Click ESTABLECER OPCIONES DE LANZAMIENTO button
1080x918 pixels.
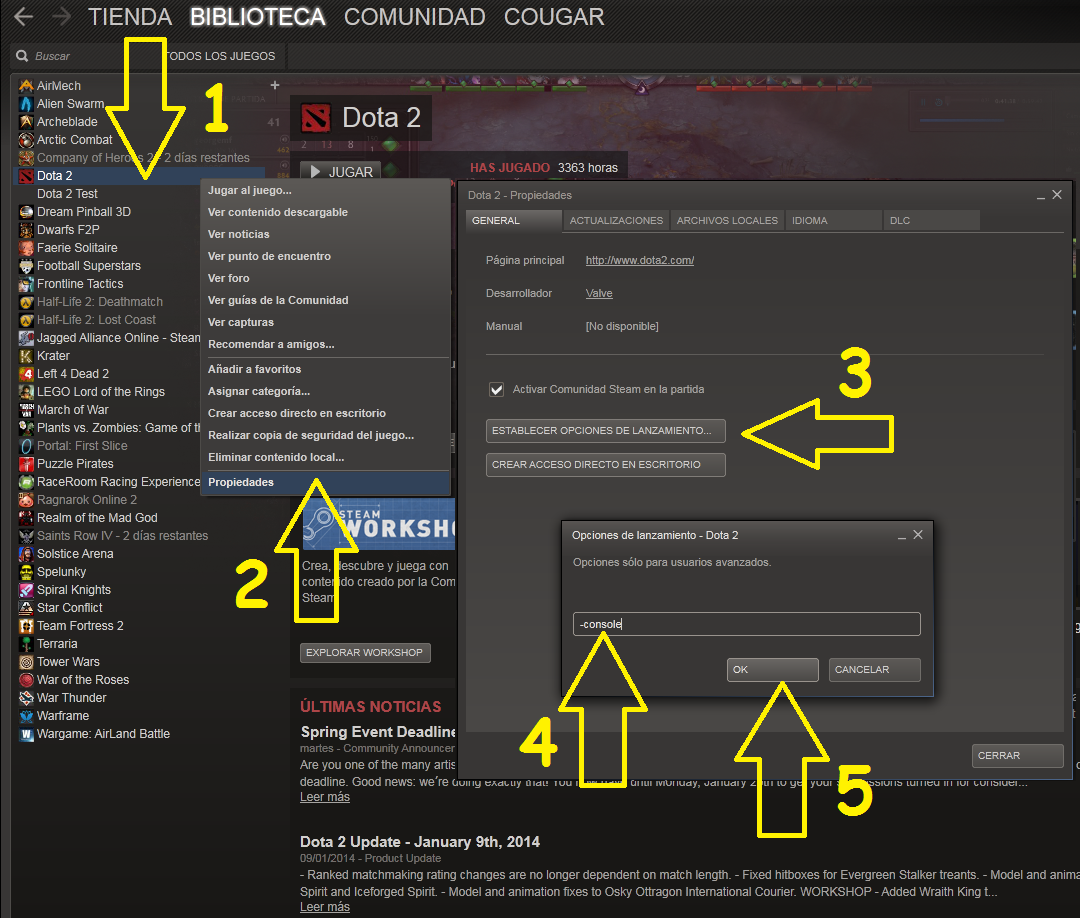point(605,430)
